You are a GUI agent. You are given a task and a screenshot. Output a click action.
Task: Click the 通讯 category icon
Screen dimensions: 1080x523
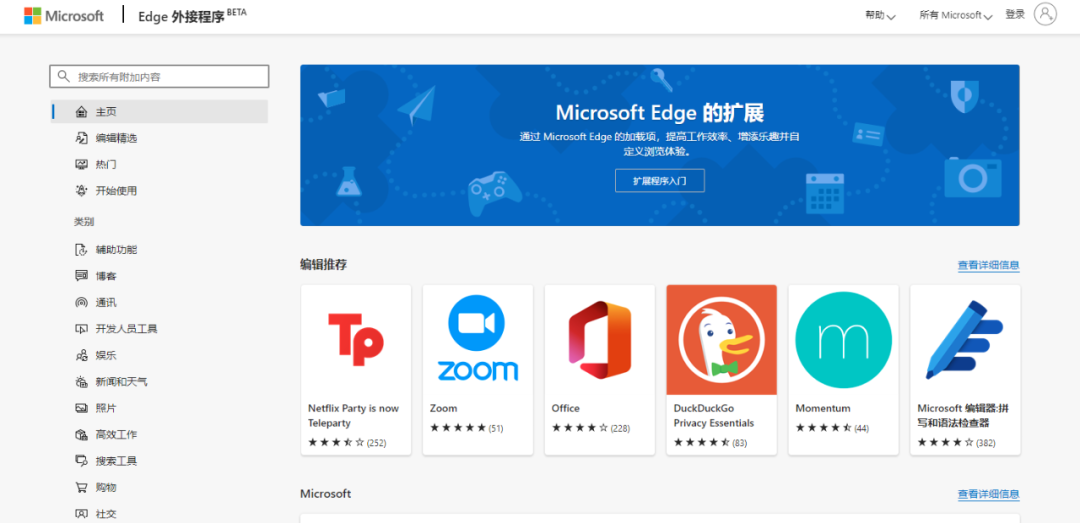coord(81,302)
